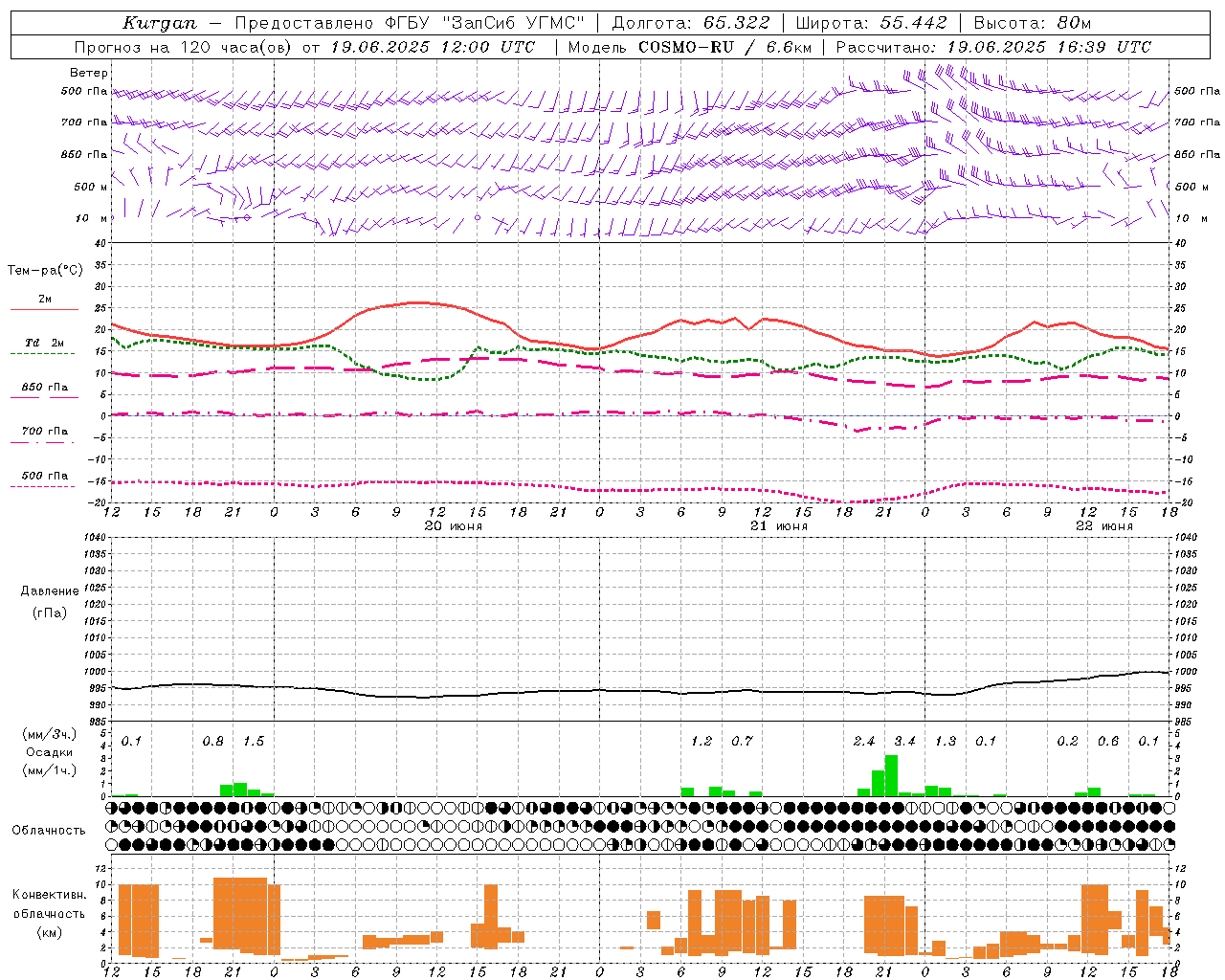Image resolution: width=1225 pixels, height=980 pixels.
Task: Click the 1.2 precipitation total value
Action: [702, 742]
